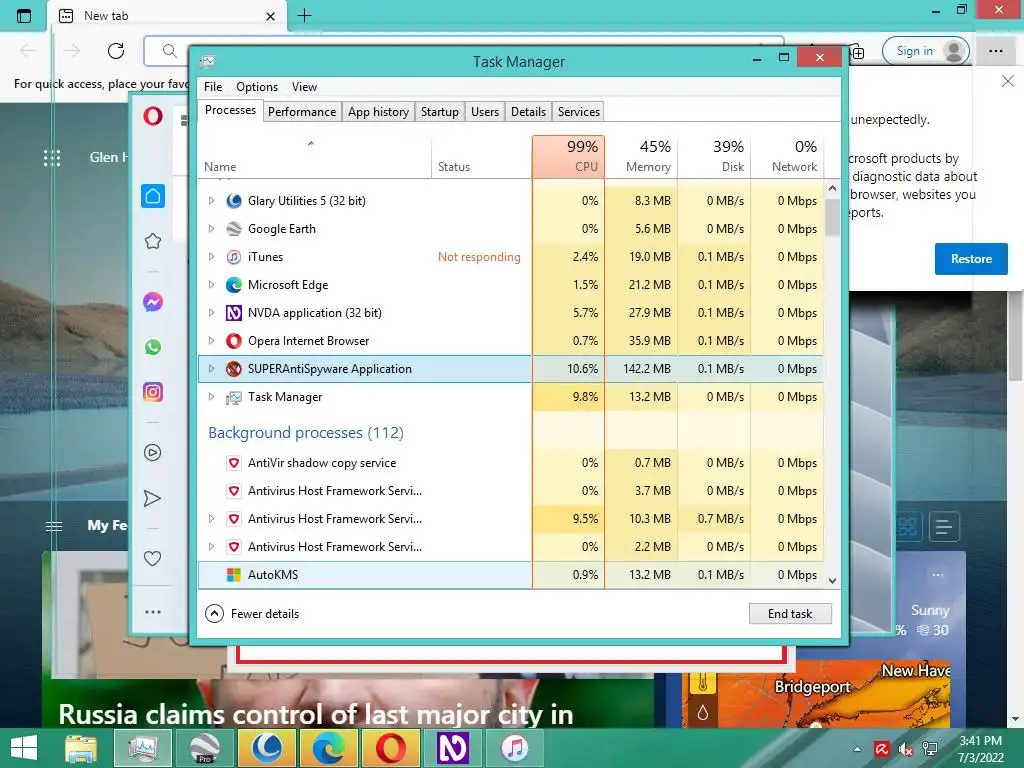Viewport: 1024px width, 768px height.
Task: Expand the Microsoft Edge process row
Action: (211, 285)
